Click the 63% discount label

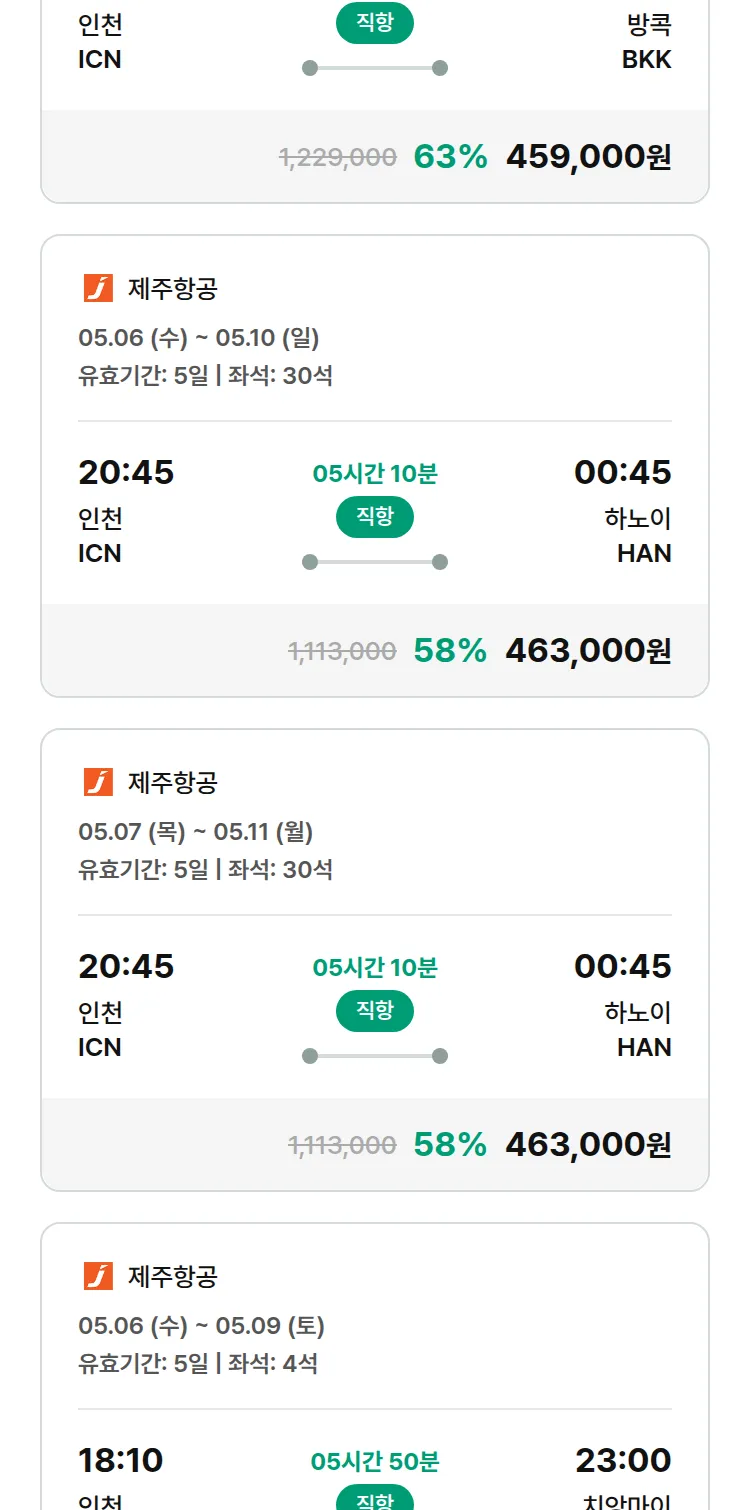point(450,157)
